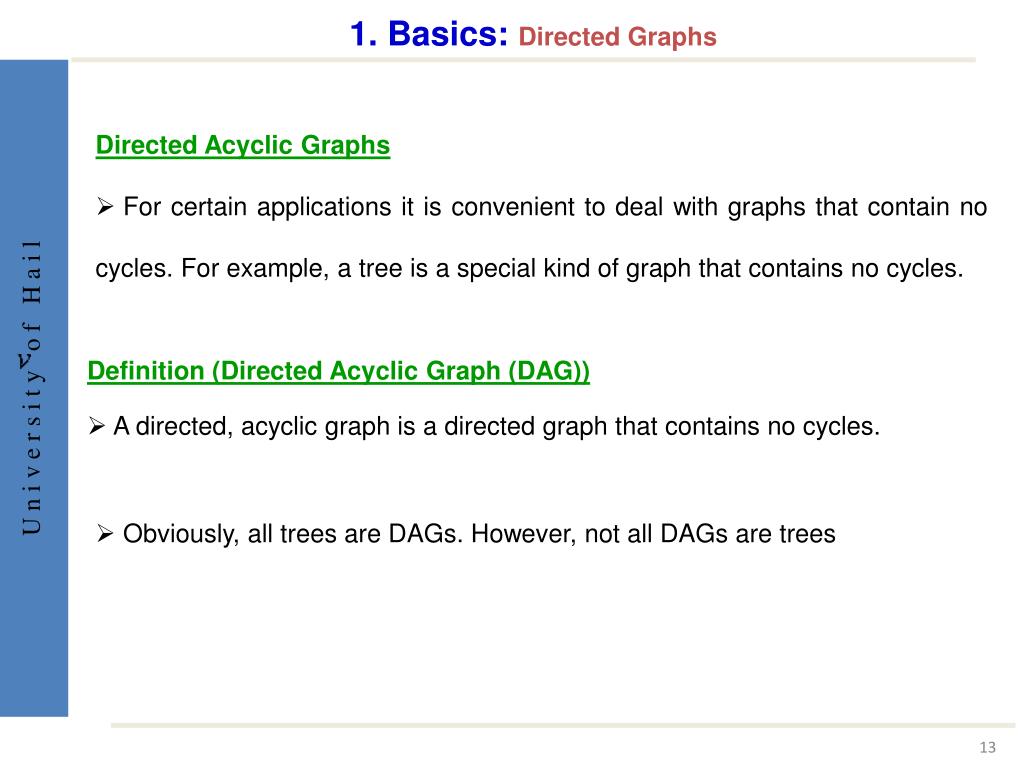Click the '1. Basics:' slide title
Viewport: 1024px width, 768px height.
(x=428, y=34)
